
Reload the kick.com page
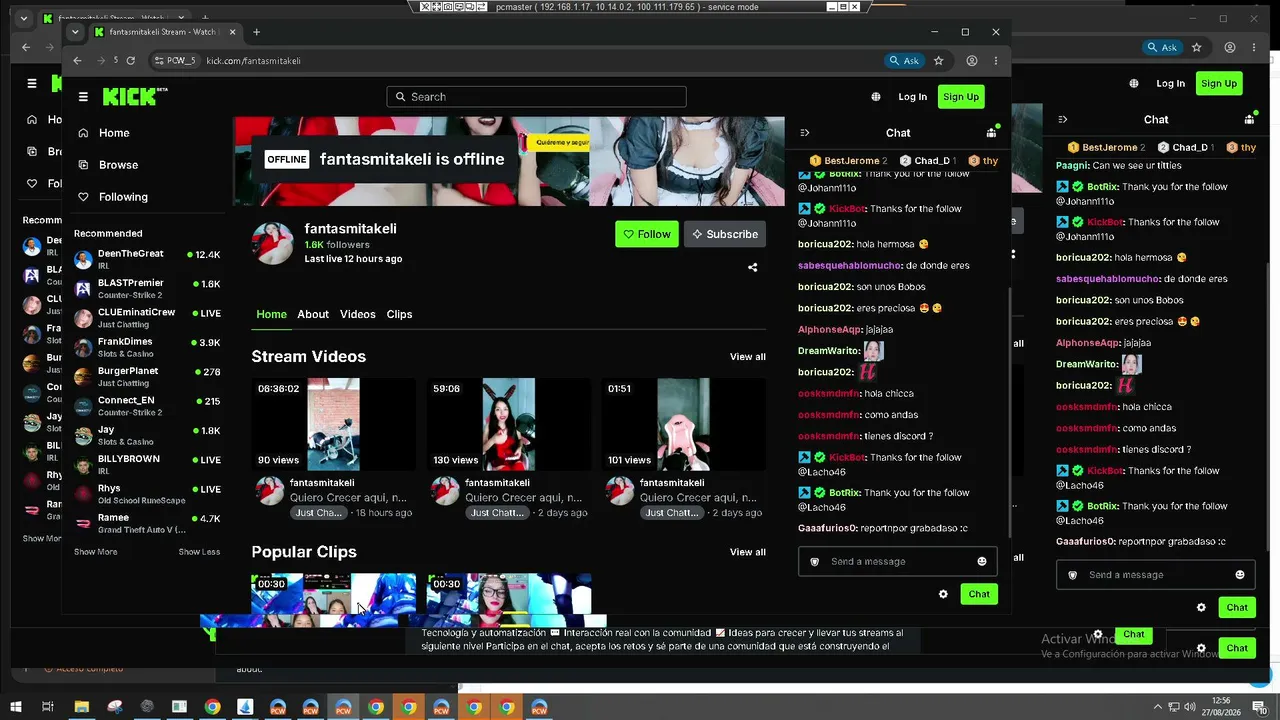pos(131,61)
